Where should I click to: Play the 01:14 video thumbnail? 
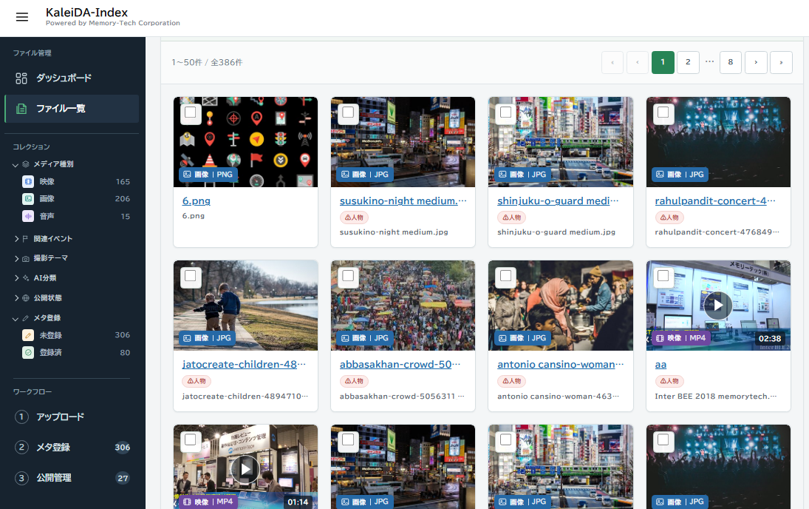(x=246, y=469)
